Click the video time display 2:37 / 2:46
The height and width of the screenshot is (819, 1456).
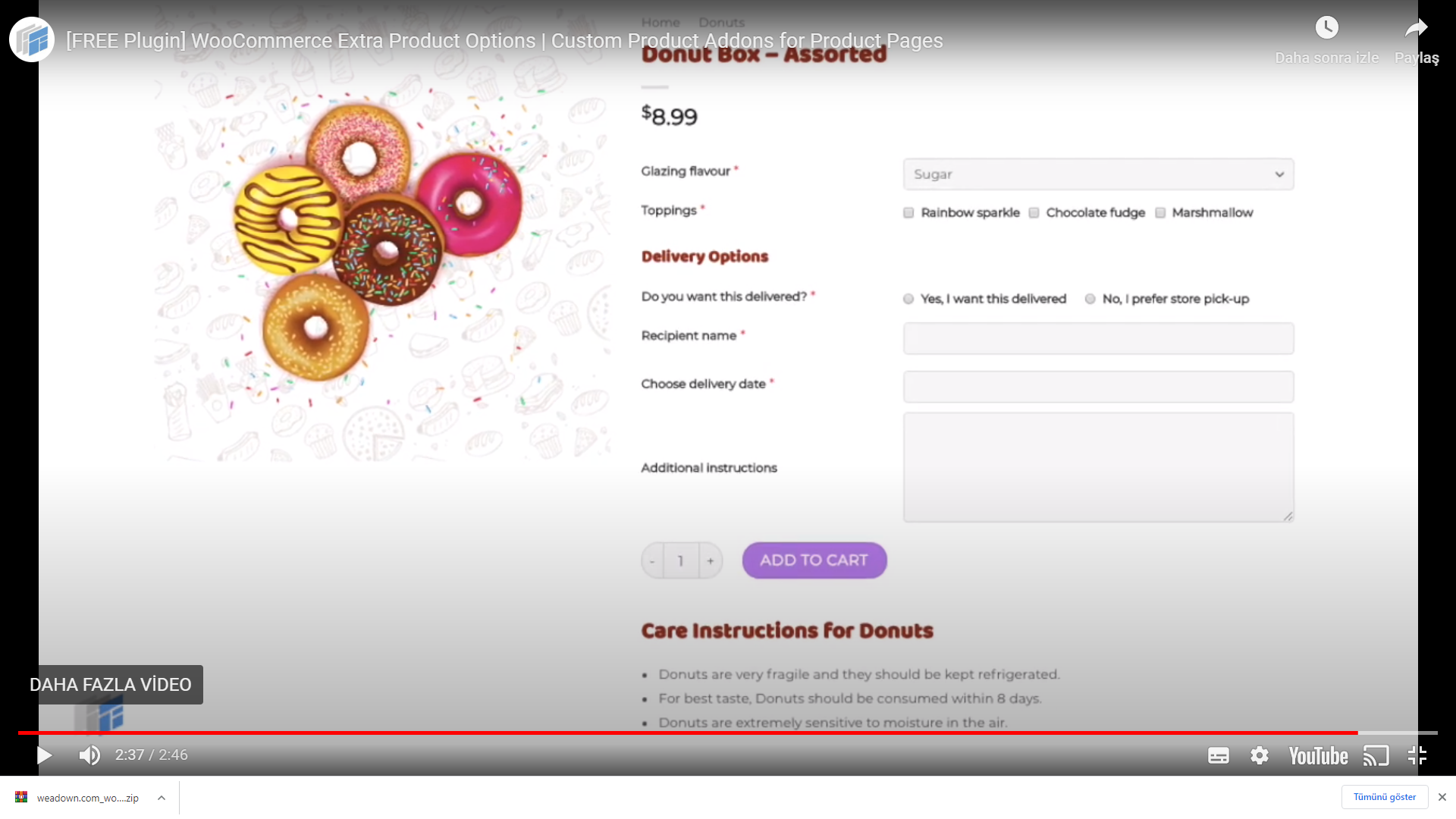pyautogui.click(x=152, y=755)
